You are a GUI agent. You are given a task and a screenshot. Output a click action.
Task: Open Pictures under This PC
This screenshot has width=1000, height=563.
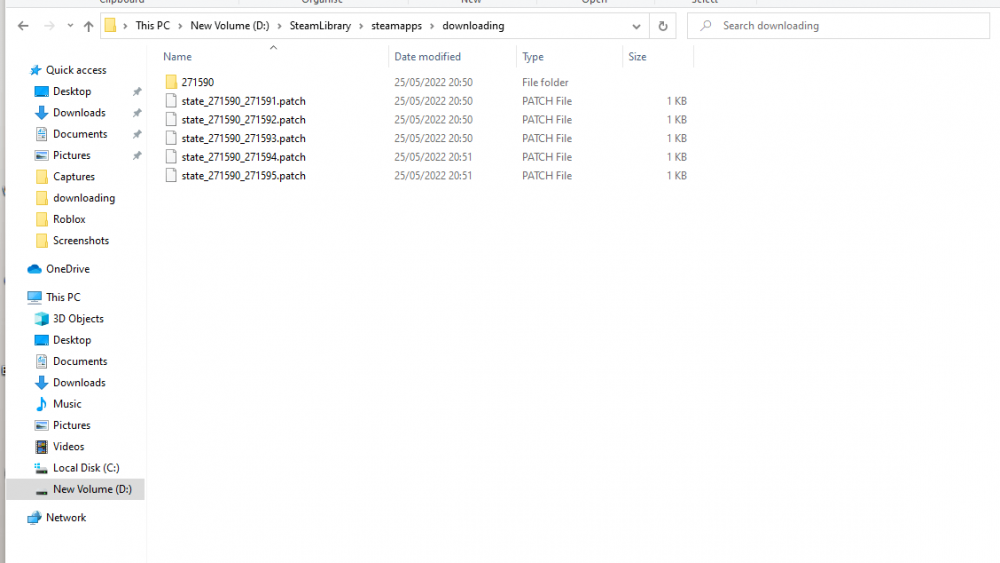pos(71,425)
